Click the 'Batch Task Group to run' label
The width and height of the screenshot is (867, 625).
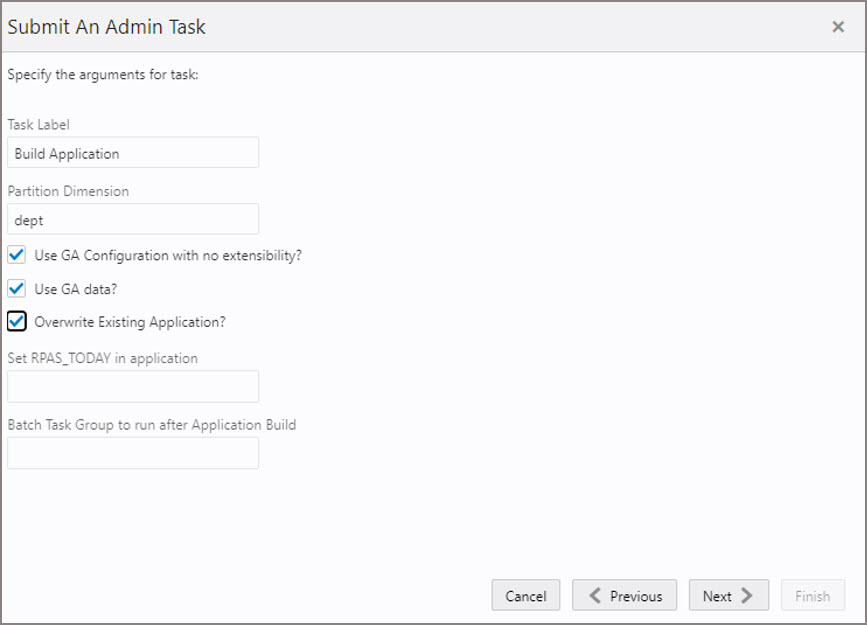pos(151,424)
